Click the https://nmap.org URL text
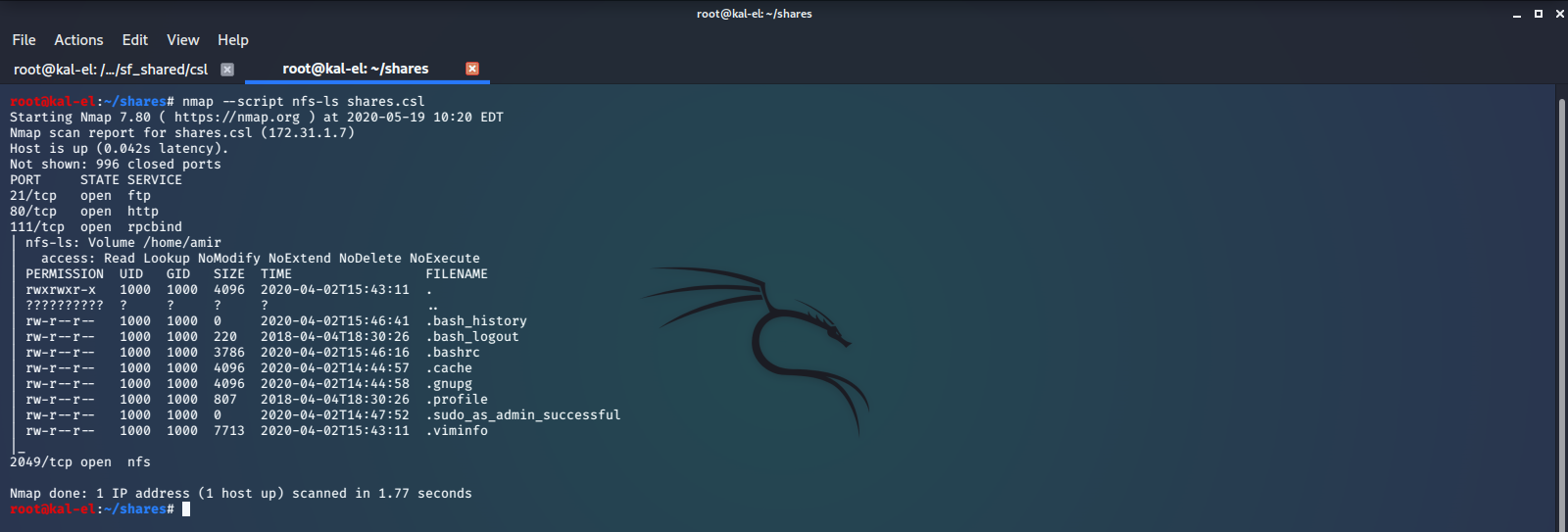The height and width of the screenshot is (532, 1568). point(237,118)
